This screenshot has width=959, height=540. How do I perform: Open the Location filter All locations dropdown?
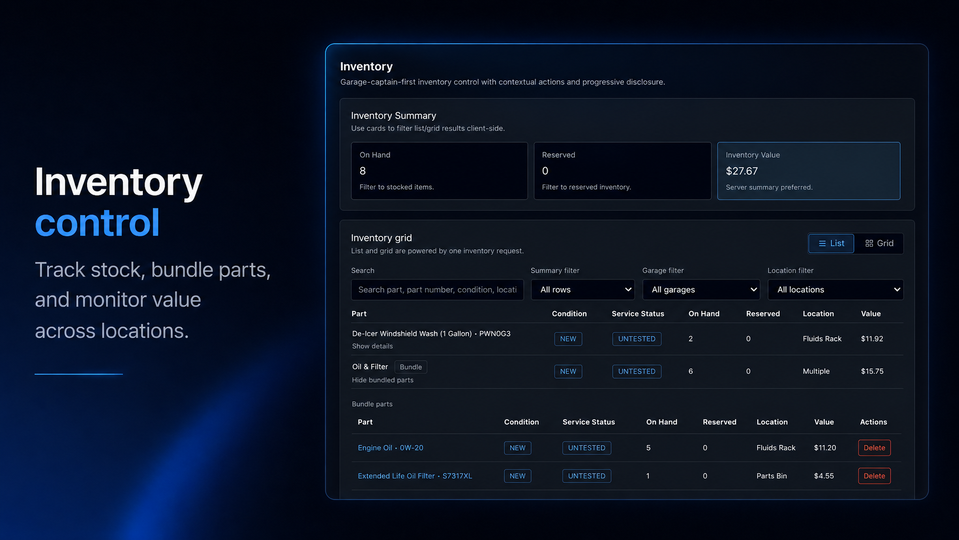(835, 290)
